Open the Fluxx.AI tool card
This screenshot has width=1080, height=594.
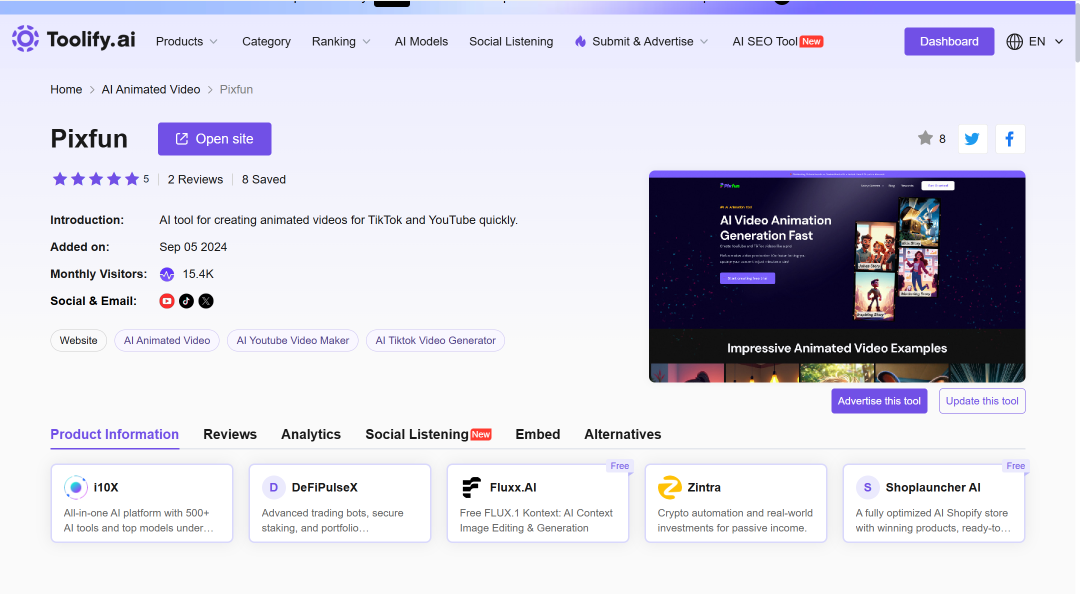pos(538,503)
